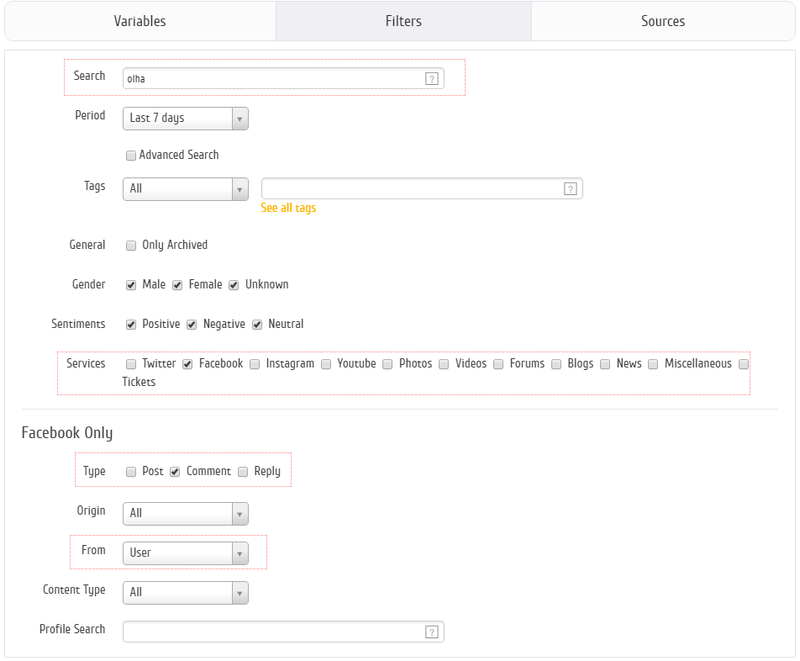
Task: Click the help icon in Tags field
Action: (x=570, y=188)
